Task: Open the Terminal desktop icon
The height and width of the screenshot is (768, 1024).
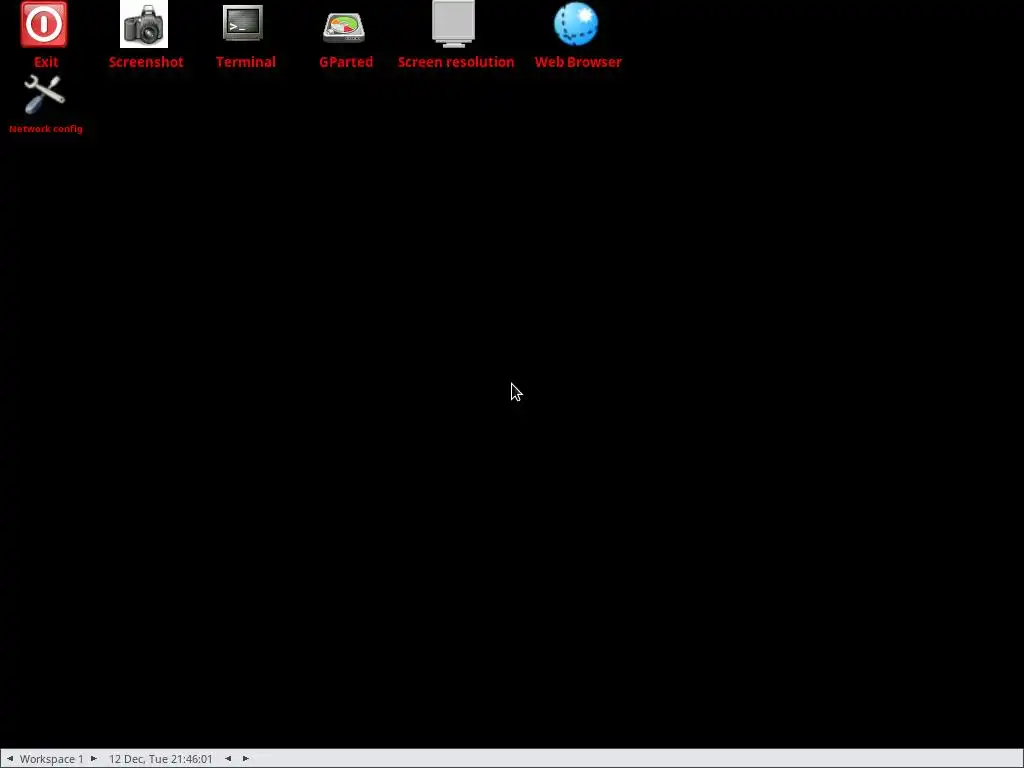Action: click(243, 25)
